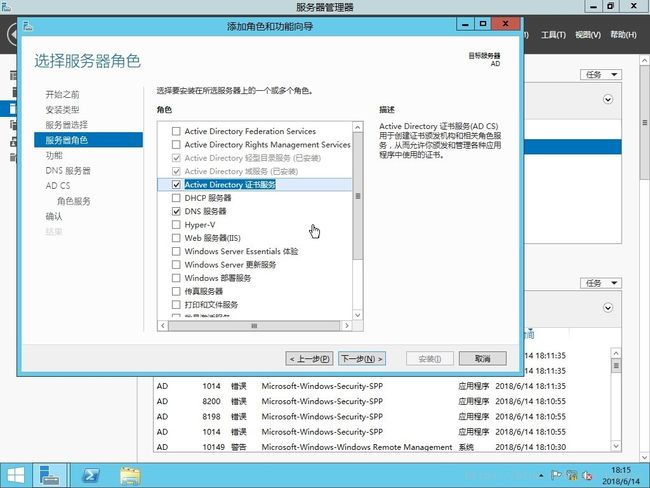Click the volume tray icon

587,476
